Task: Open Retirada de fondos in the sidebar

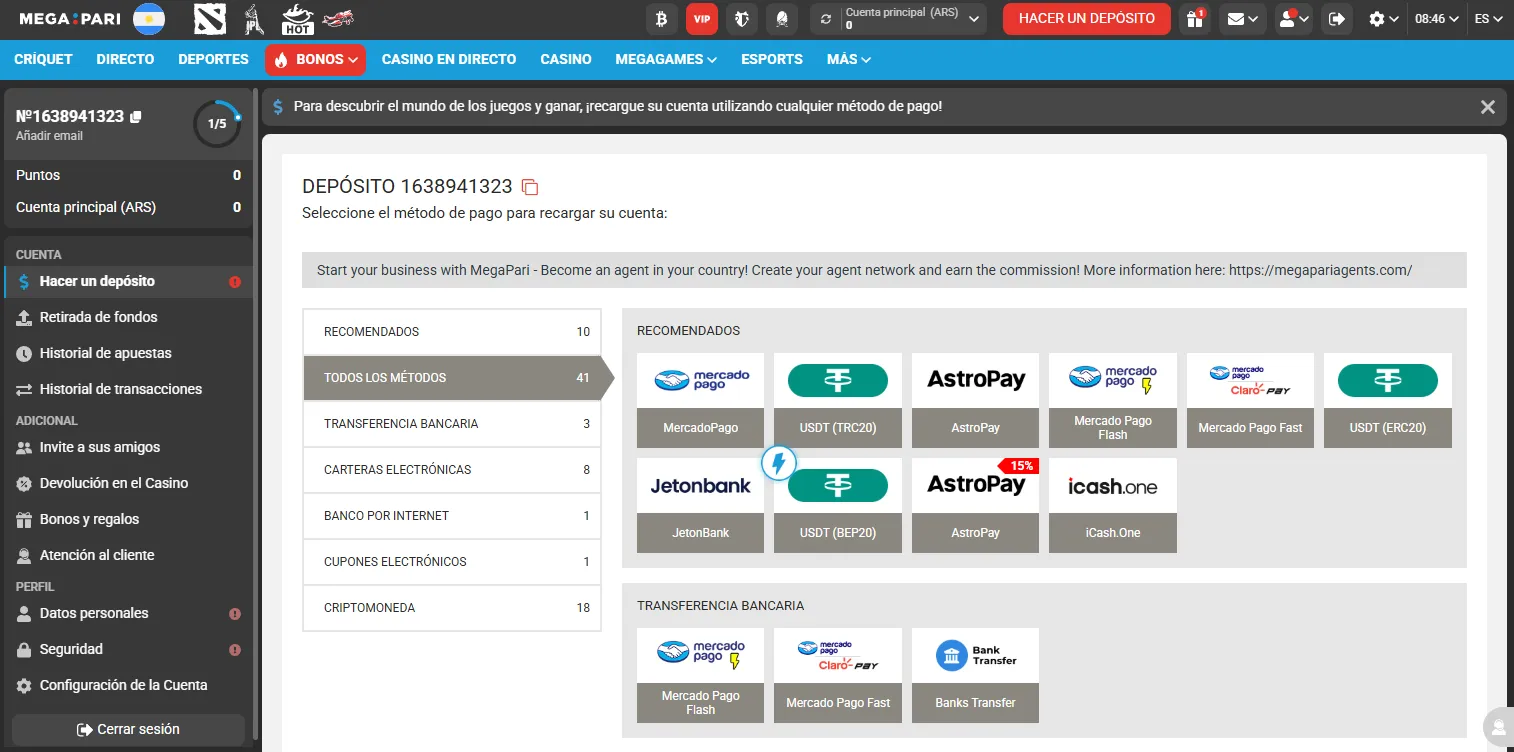Action: [x=128, y=317]
